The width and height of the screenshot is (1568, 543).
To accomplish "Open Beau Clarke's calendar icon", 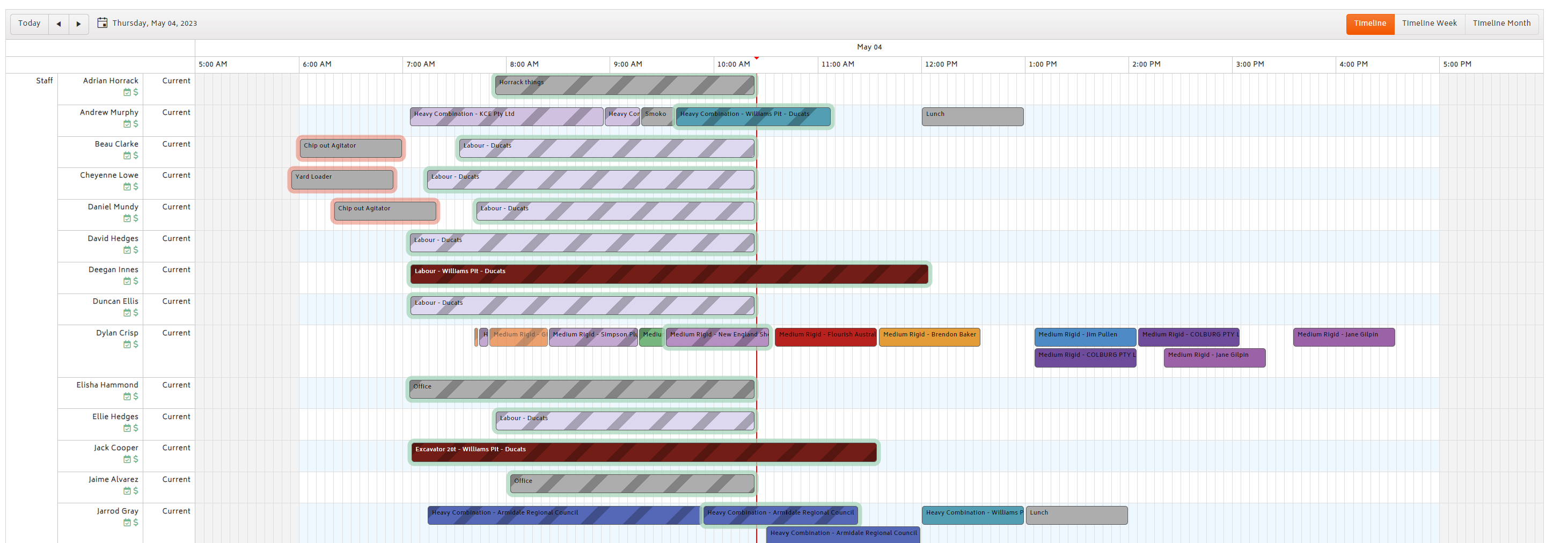I will click(127, 155).
